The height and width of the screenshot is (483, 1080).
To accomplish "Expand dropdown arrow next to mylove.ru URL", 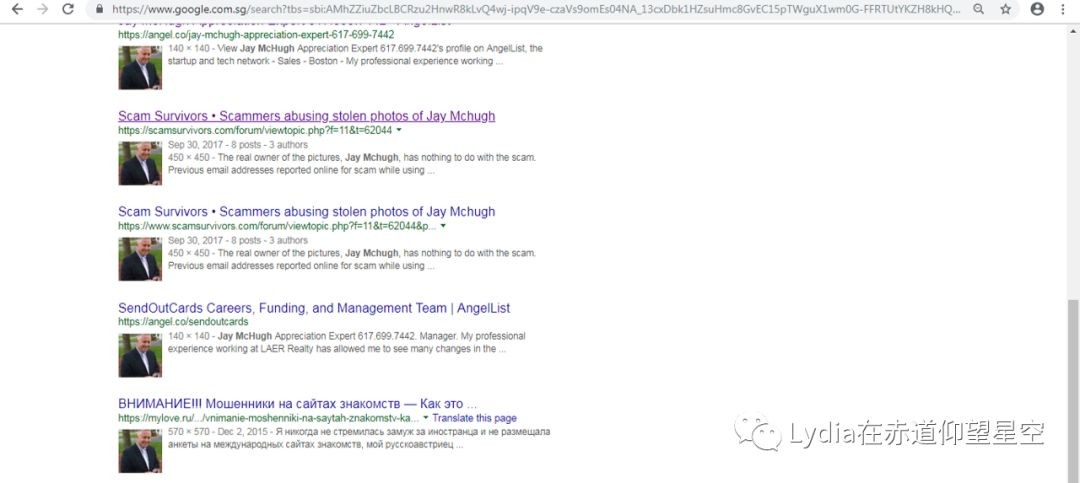I will pyautogui.click(x=426, y=417).
